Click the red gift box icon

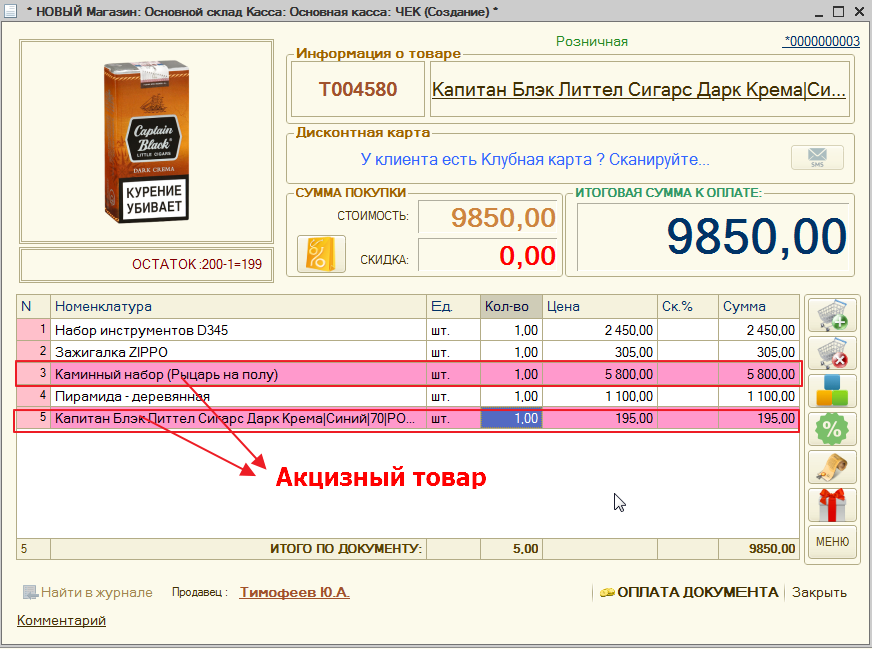[x=832, y=504]
